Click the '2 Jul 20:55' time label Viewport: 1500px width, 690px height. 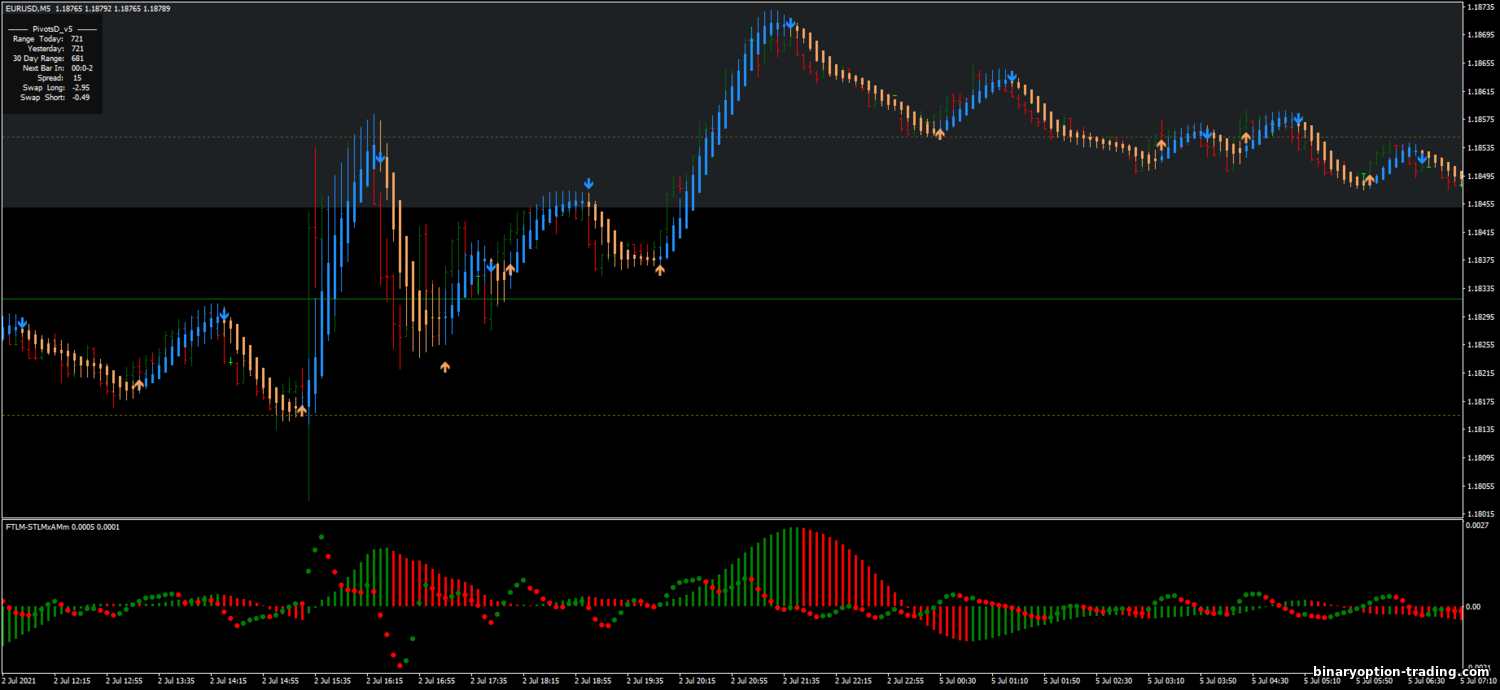click(749, 681)
